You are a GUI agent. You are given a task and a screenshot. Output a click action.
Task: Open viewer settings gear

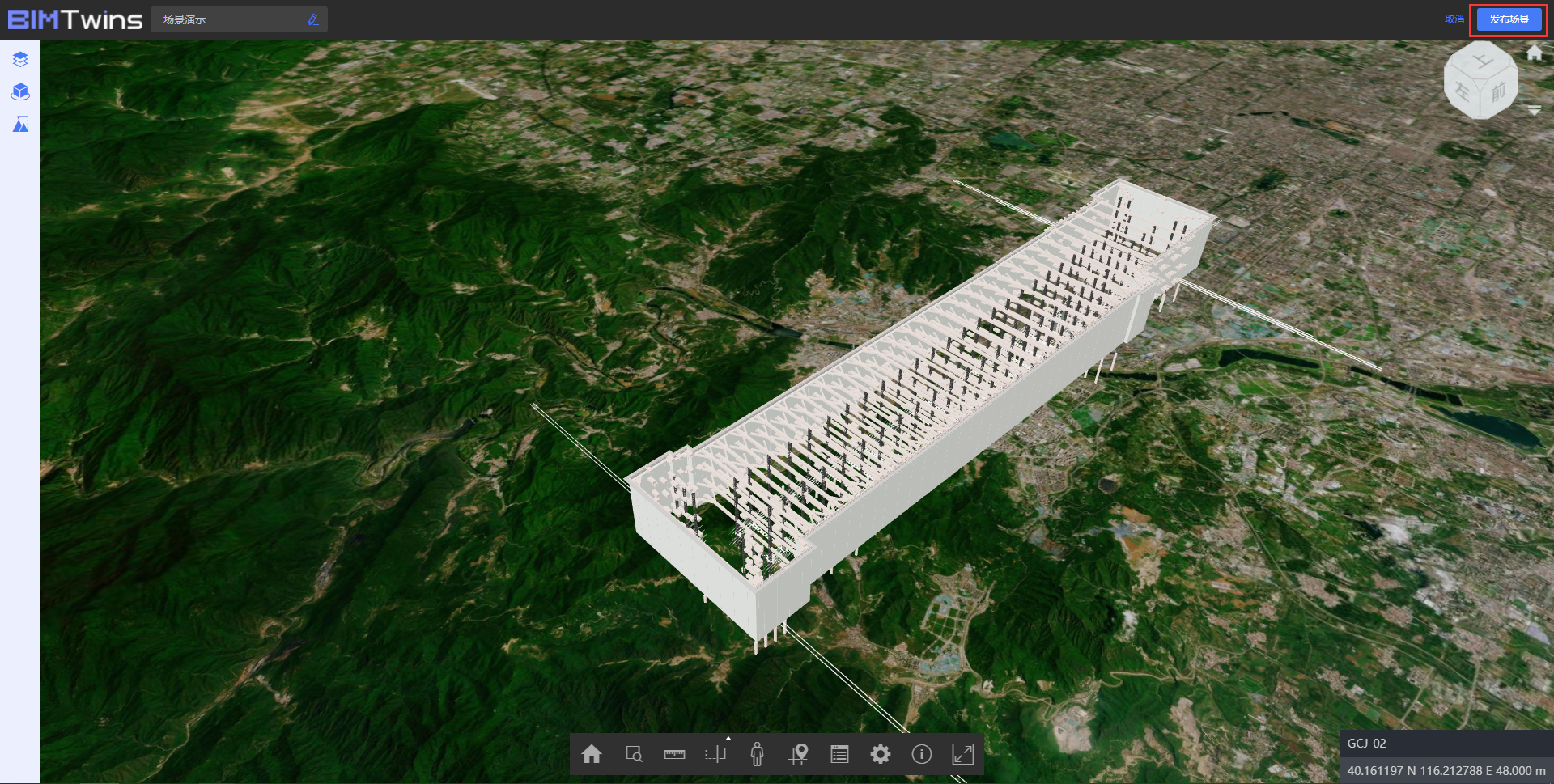click(x=881, y=754)
